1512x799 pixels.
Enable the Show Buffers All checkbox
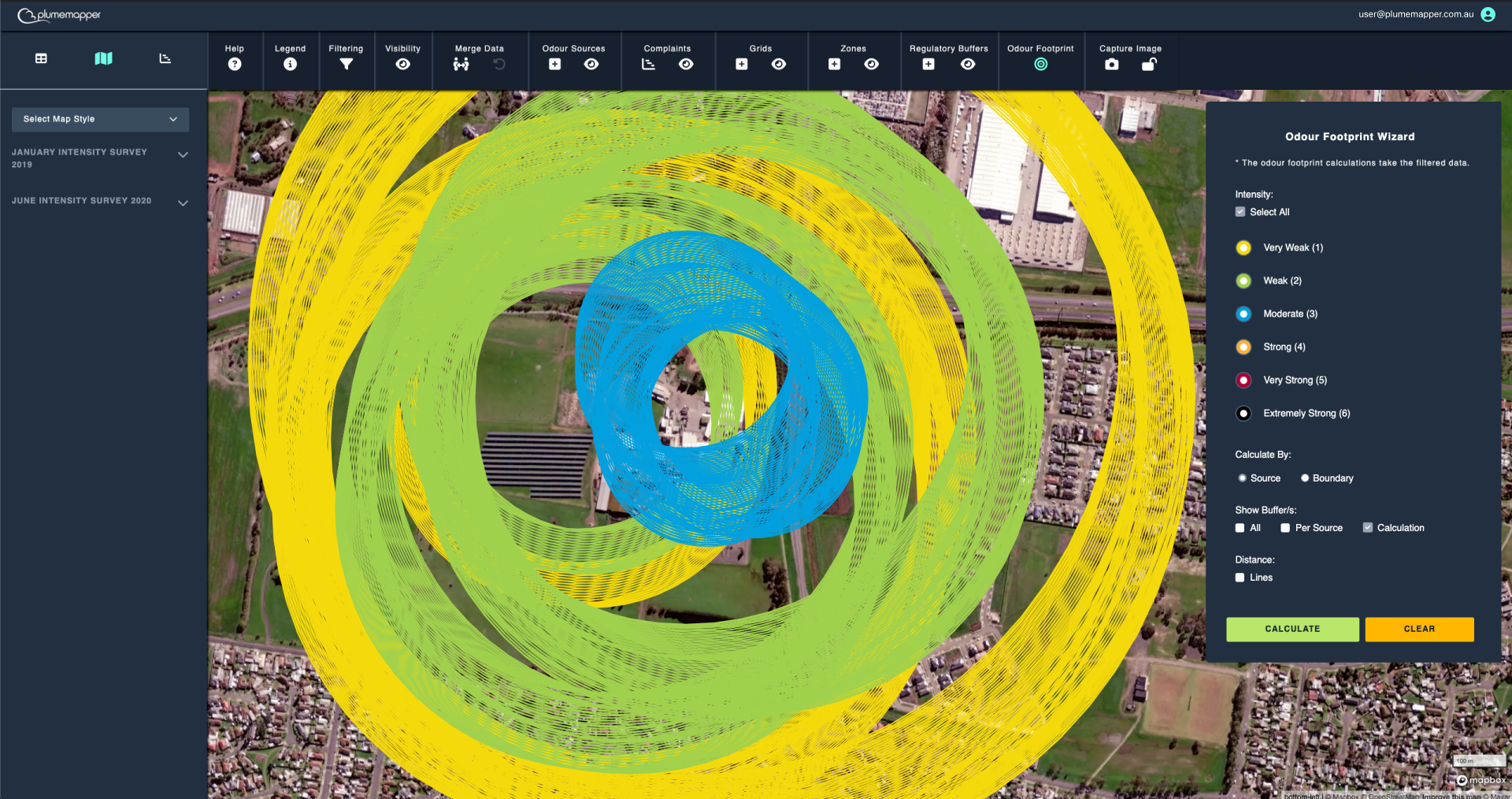click(1240, 528)
